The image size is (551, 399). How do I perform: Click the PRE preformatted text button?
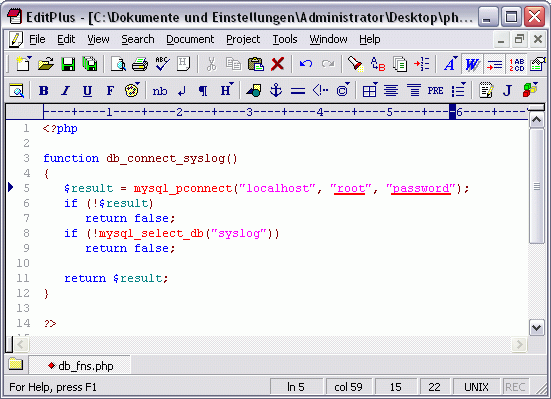[435, 91]
